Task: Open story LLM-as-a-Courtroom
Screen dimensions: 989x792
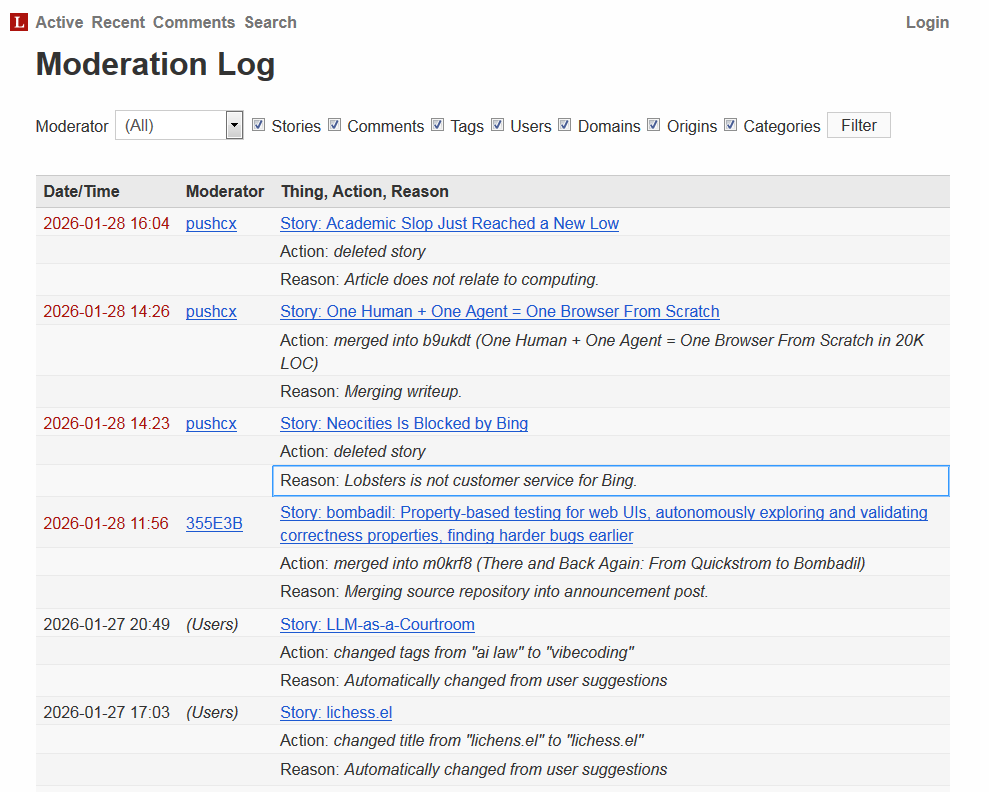Action: (x=377, y=624)
